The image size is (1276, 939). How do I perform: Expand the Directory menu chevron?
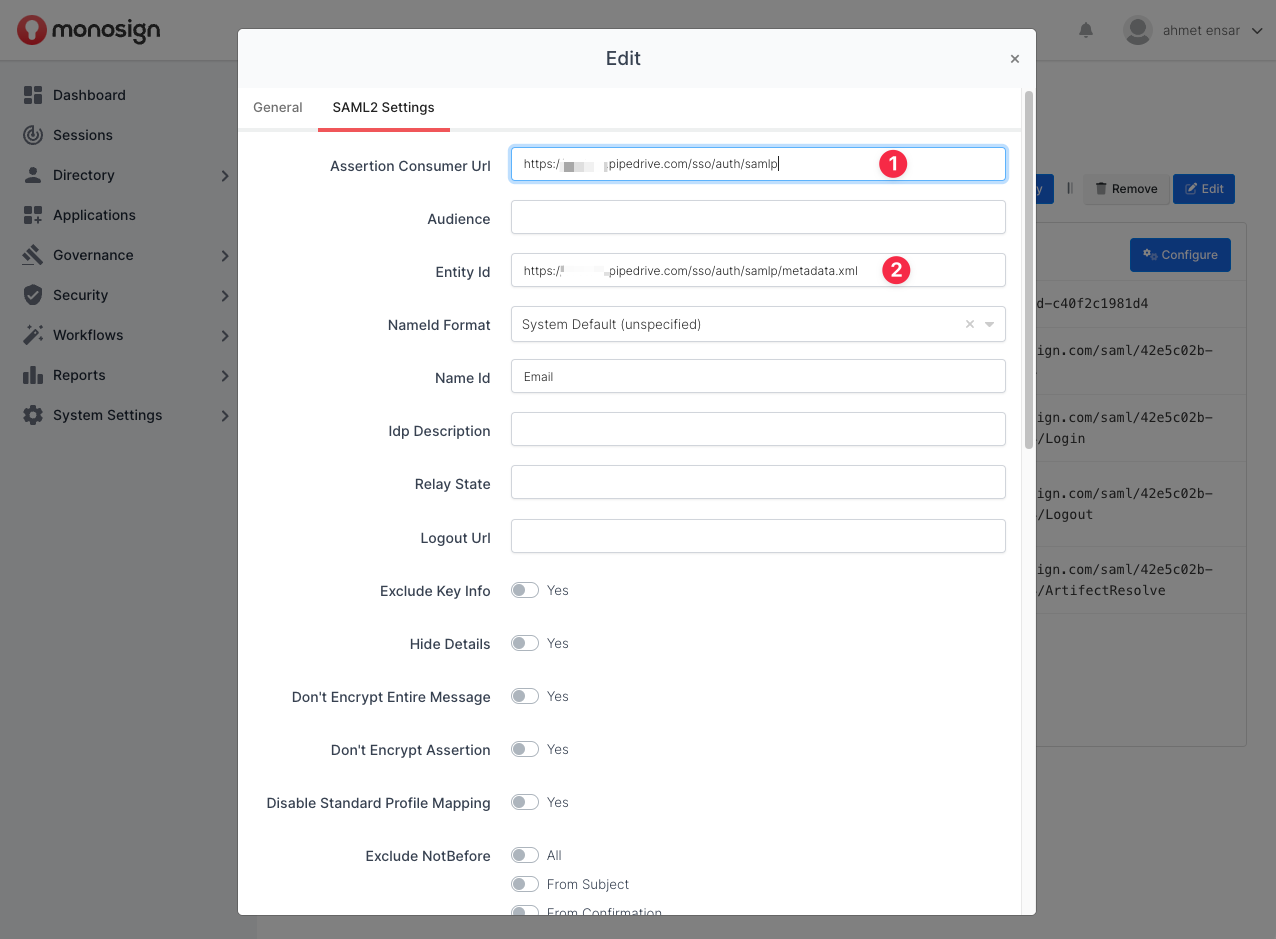225,176
